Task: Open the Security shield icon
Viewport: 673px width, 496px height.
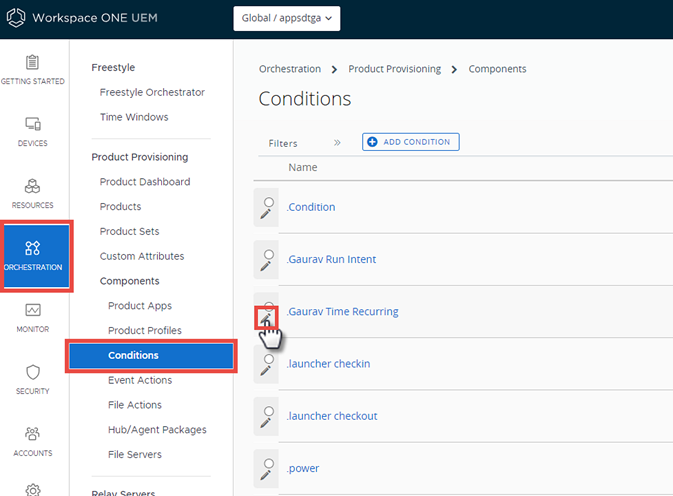Action: (x=33, y=372)
